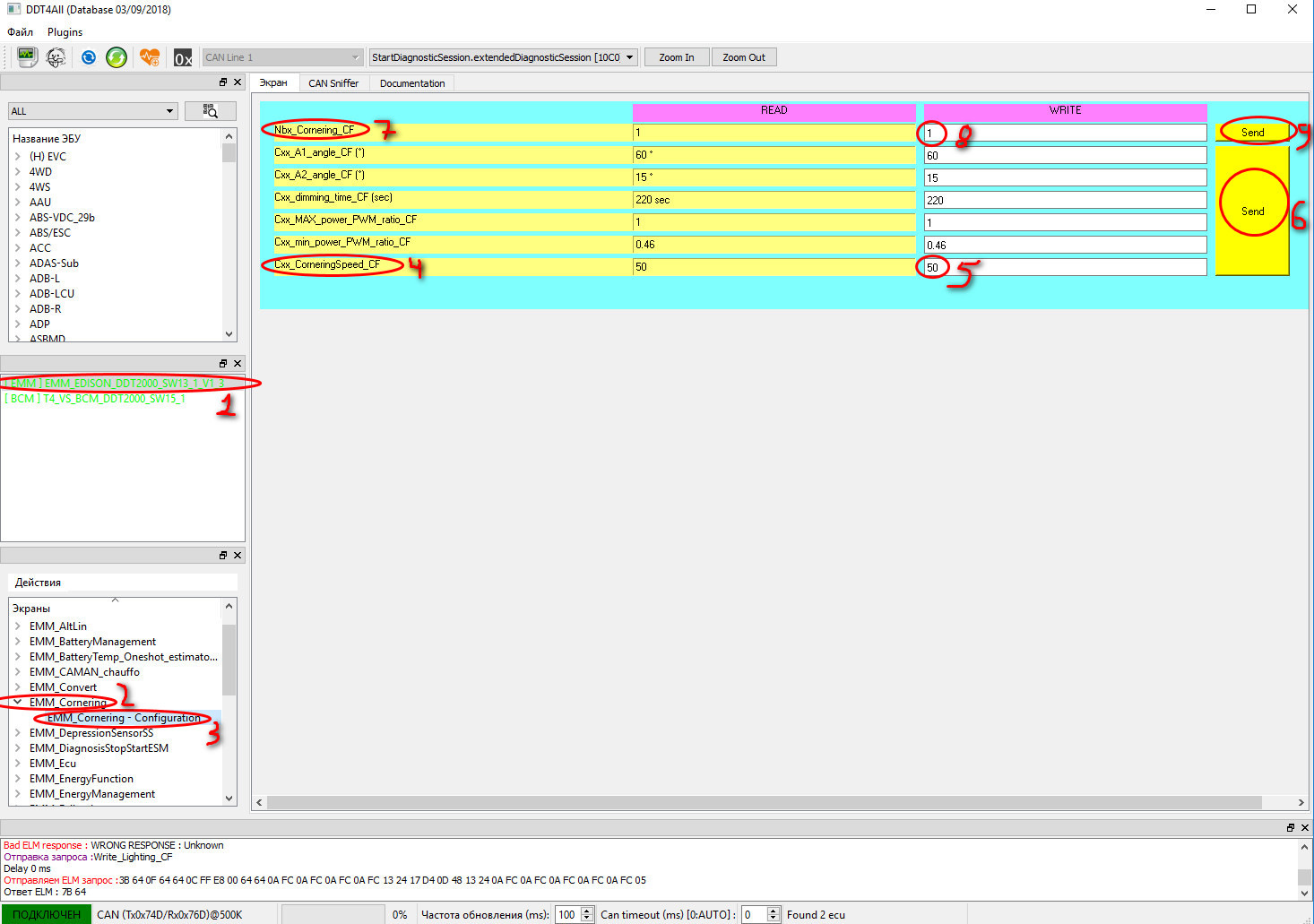Select the EMM_Convert tree item
Screen dimensions: 1314x924
pos(63,687)
